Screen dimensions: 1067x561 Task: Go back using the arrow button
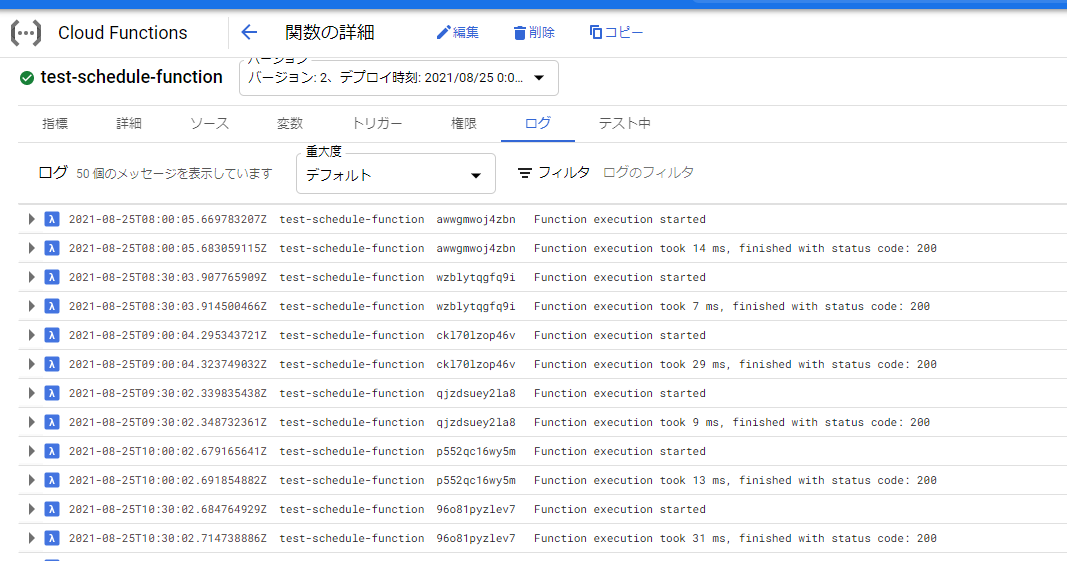(249, 32)
